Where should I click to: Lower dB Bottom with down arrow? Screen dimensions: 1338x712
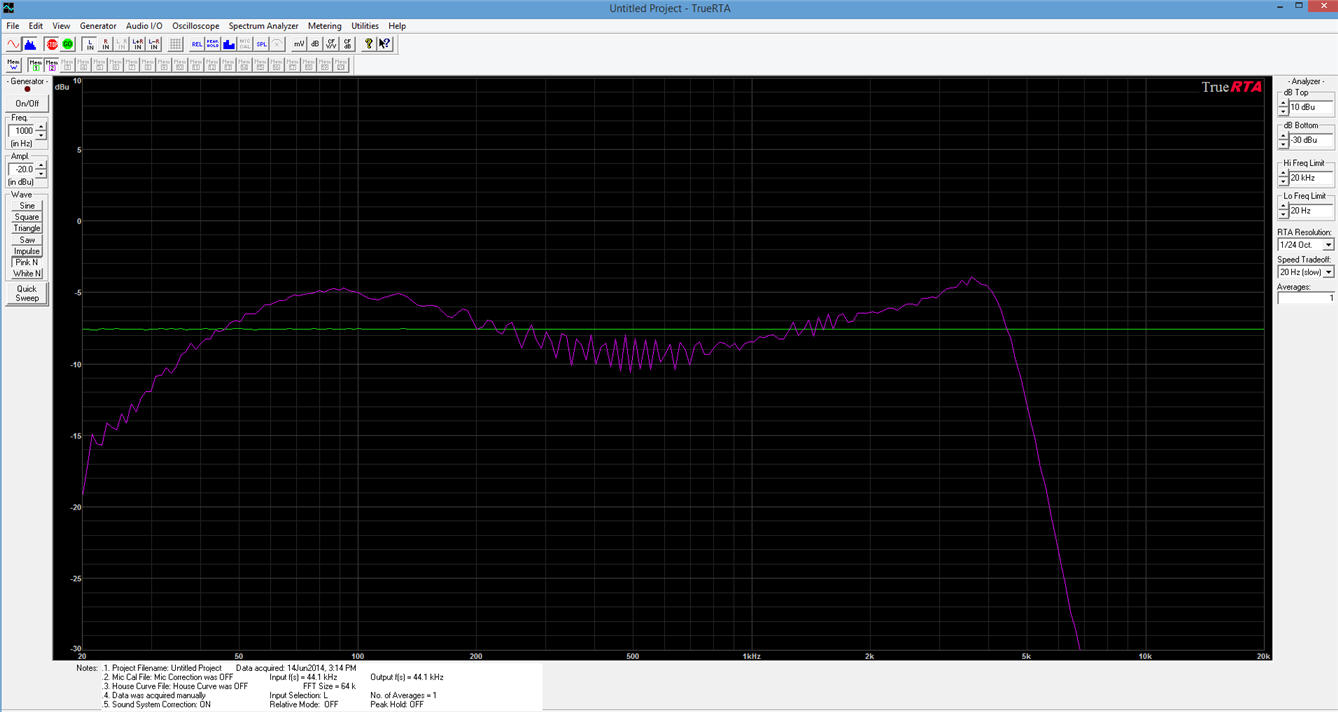click(1283, 144)
